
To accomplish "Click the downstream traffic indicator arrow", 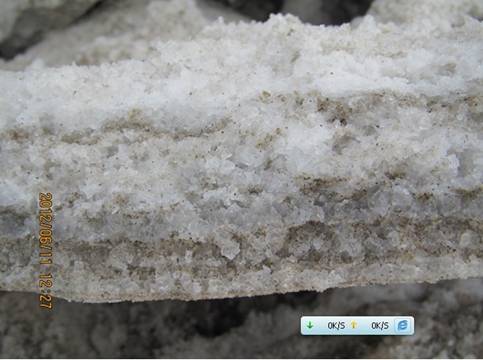I will tap(310, 325).
